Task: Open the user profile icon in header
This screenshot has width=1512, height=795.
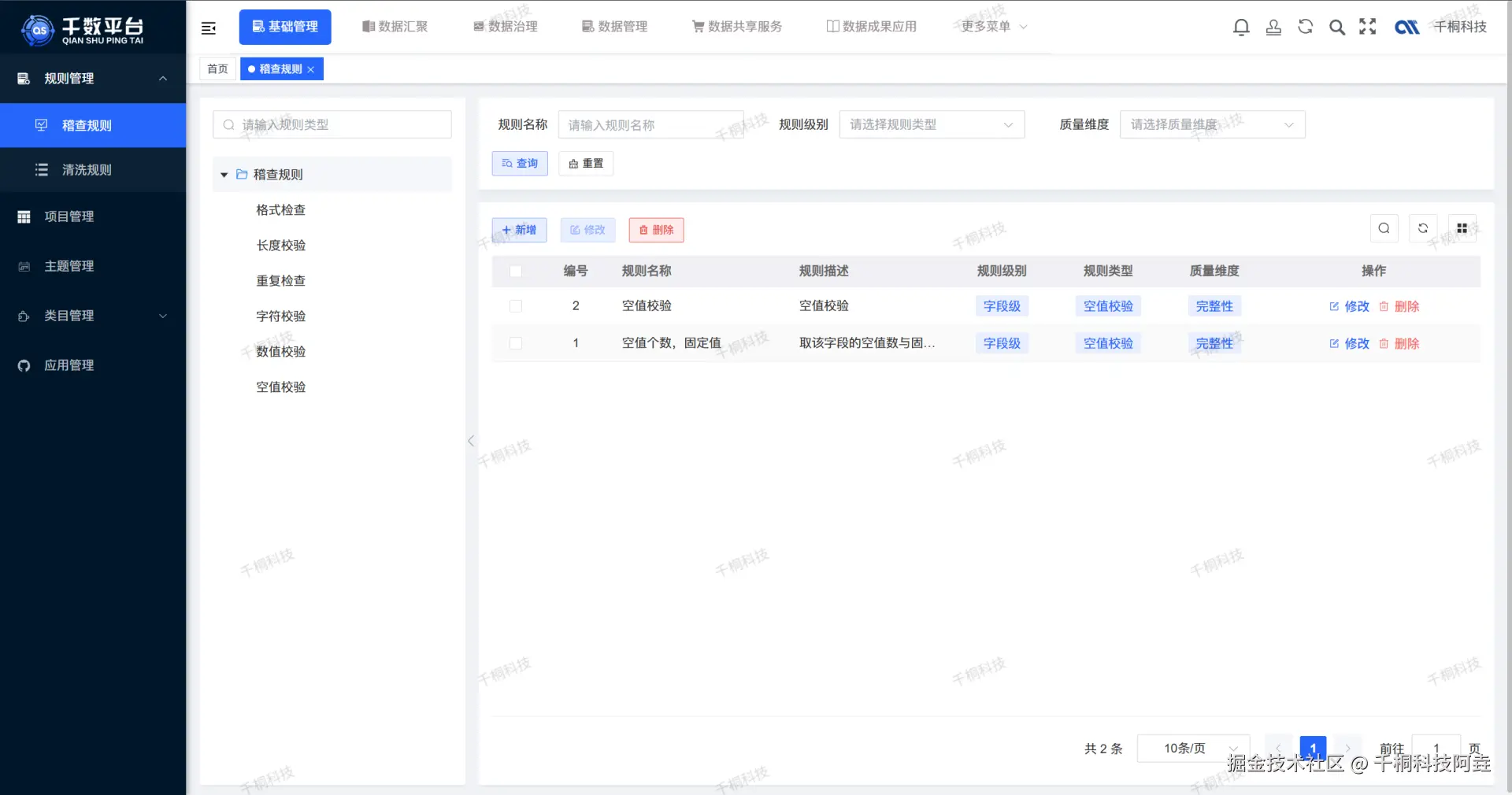Action: click(x=1273, y=28)
